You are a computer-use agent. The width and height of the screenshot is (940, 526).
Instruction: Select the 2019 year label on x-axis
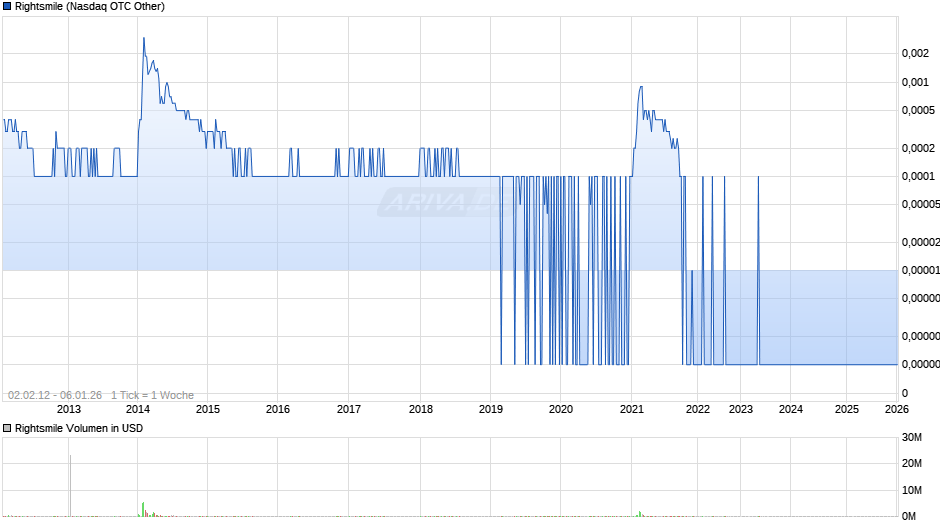(491, 409)
